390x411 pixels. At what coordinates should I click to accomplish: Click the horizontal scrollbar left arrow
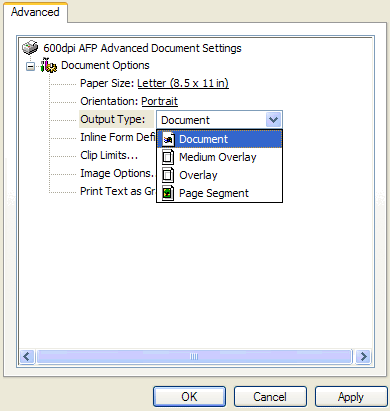[27, 357]
